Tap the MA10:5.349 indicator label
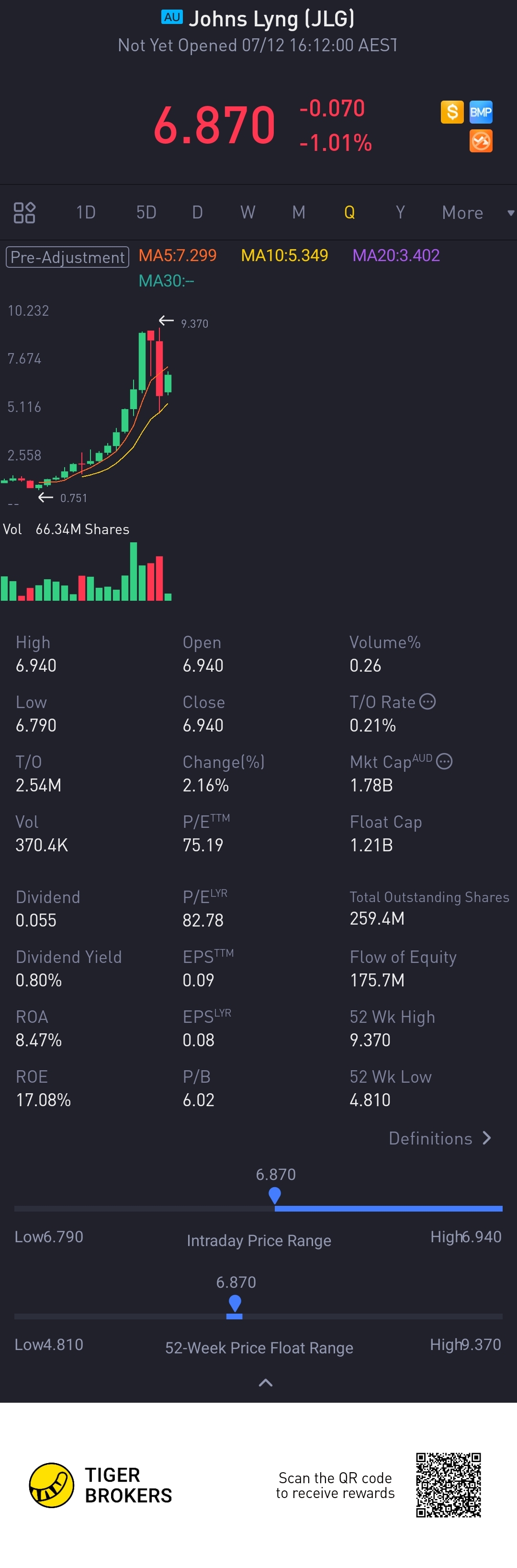Viewport: 517px width, 1568px height. coord(285,255)
